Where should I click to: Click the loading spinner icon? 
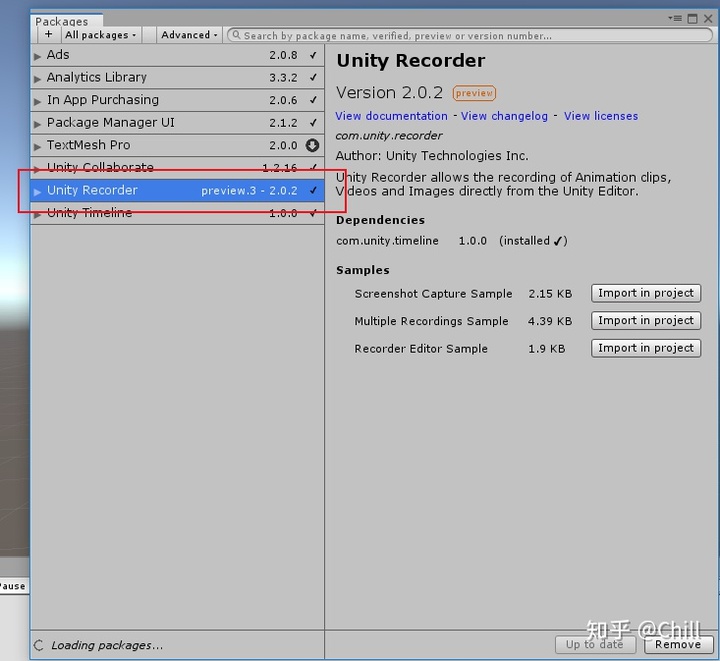click(x=39, y=645)
